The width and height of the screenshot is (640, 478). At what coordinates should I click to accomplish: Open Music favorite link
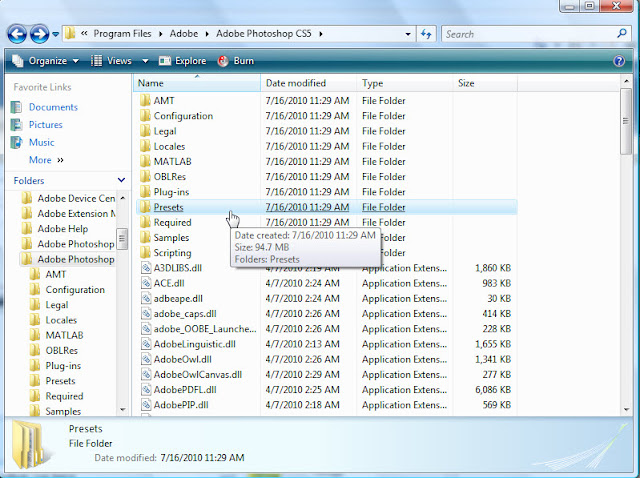tap(41, 142)
